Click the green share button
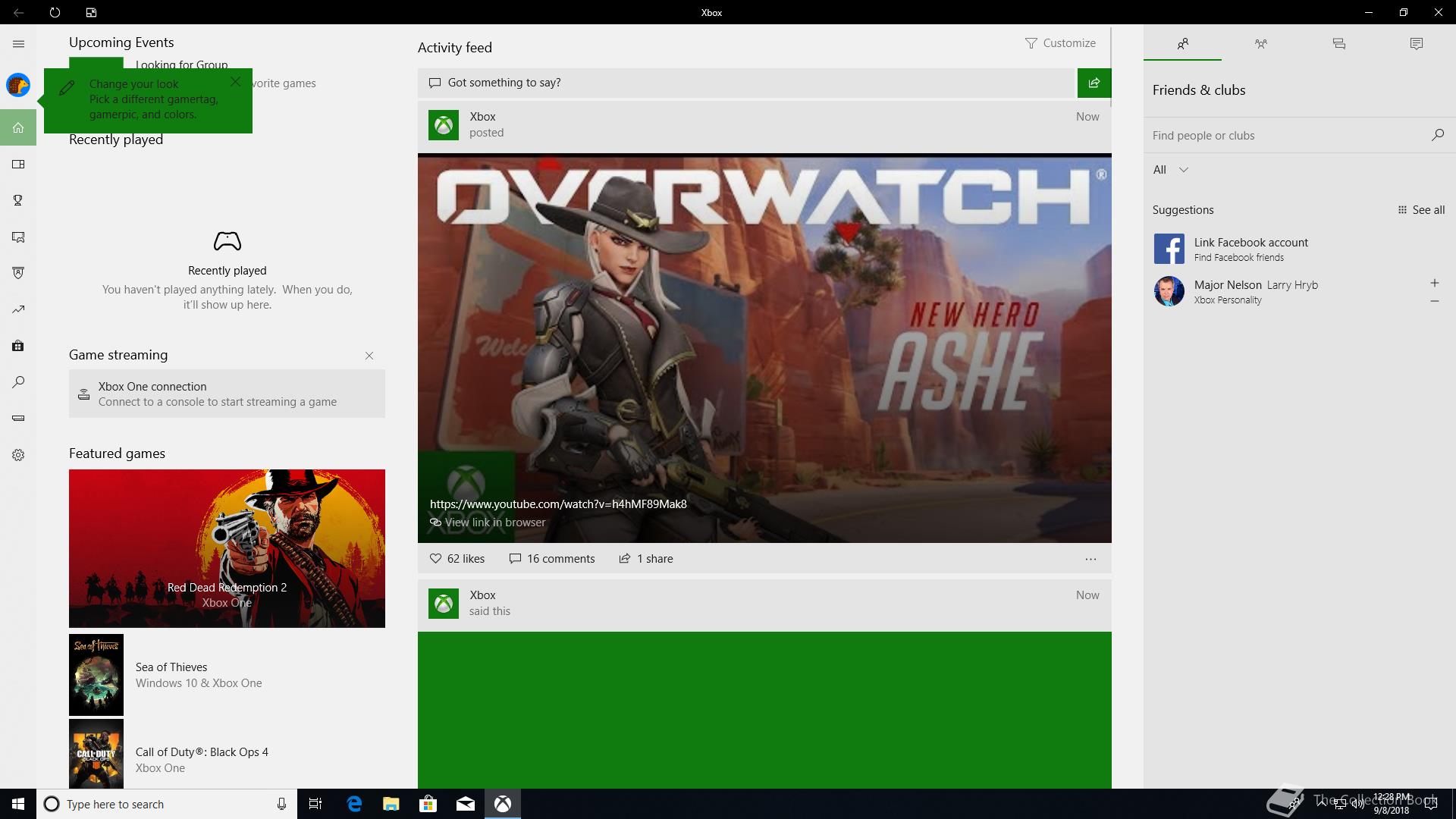 click(1094, 83)
